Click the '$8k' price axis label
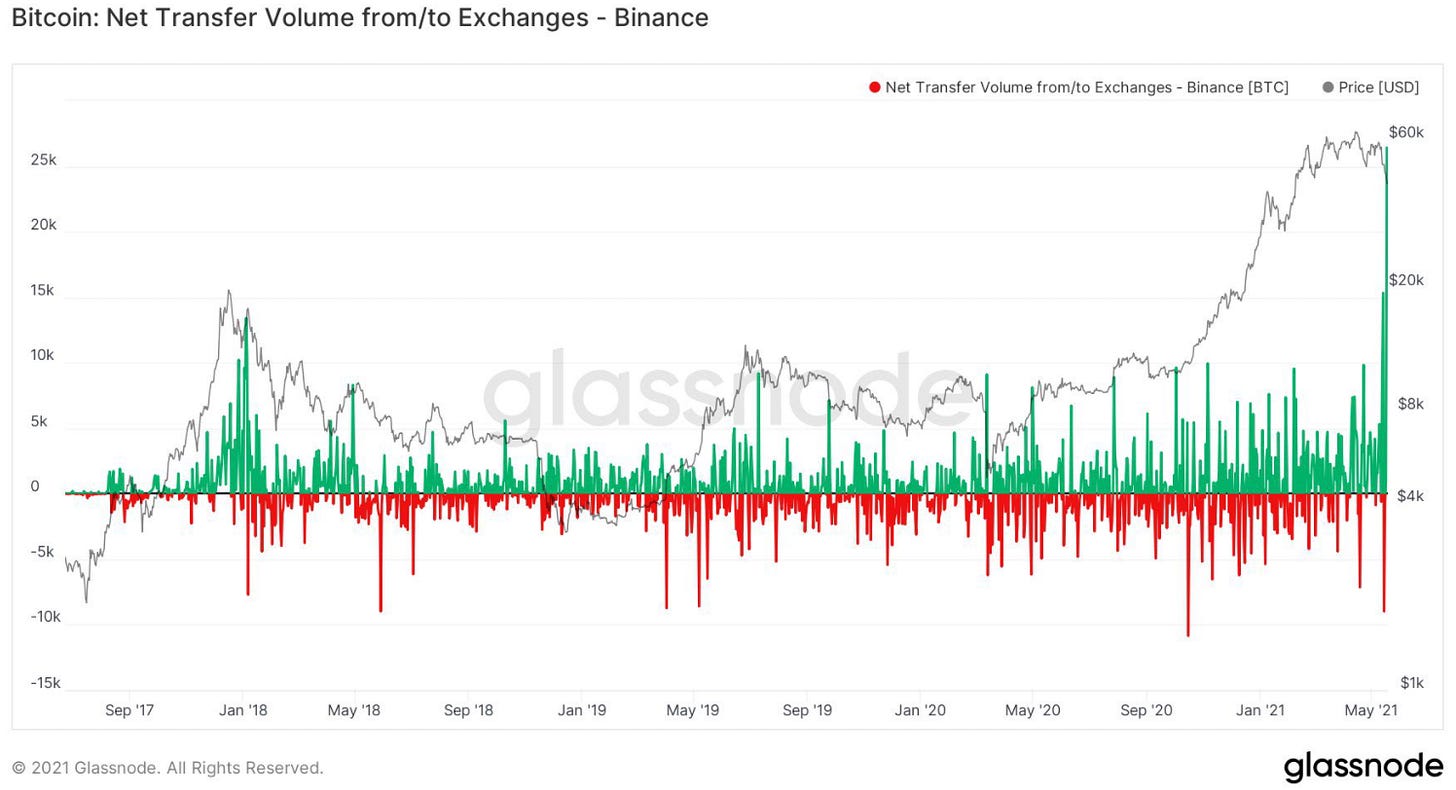The image size is (1456, 790). click(1410, 404)
